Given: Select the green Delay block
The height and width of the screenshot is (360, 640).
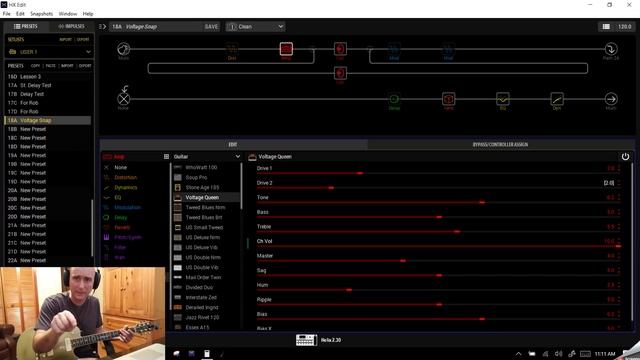Looking at the screenshot, I should coord(394,99).
